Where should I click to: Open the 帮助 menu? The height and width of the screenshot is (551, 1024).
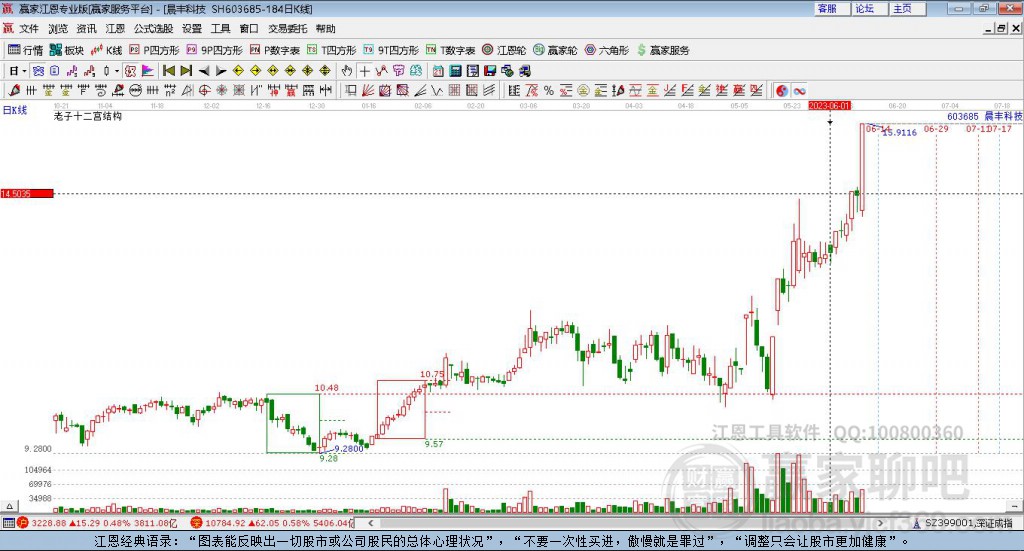coord(325,29)
